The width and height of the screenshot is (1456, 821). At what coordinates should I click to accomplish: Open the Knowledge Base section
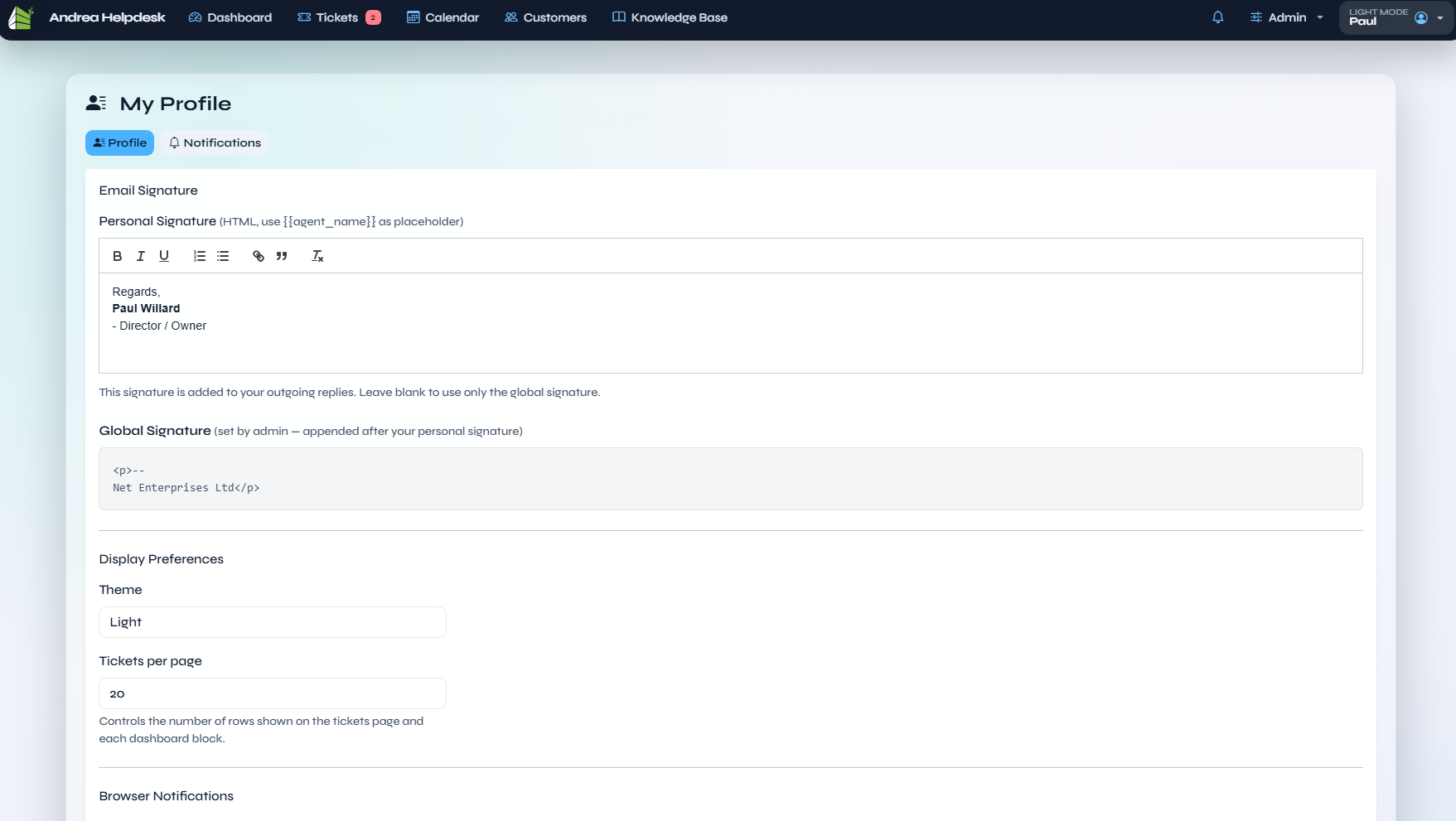click(x=670, y=17)
